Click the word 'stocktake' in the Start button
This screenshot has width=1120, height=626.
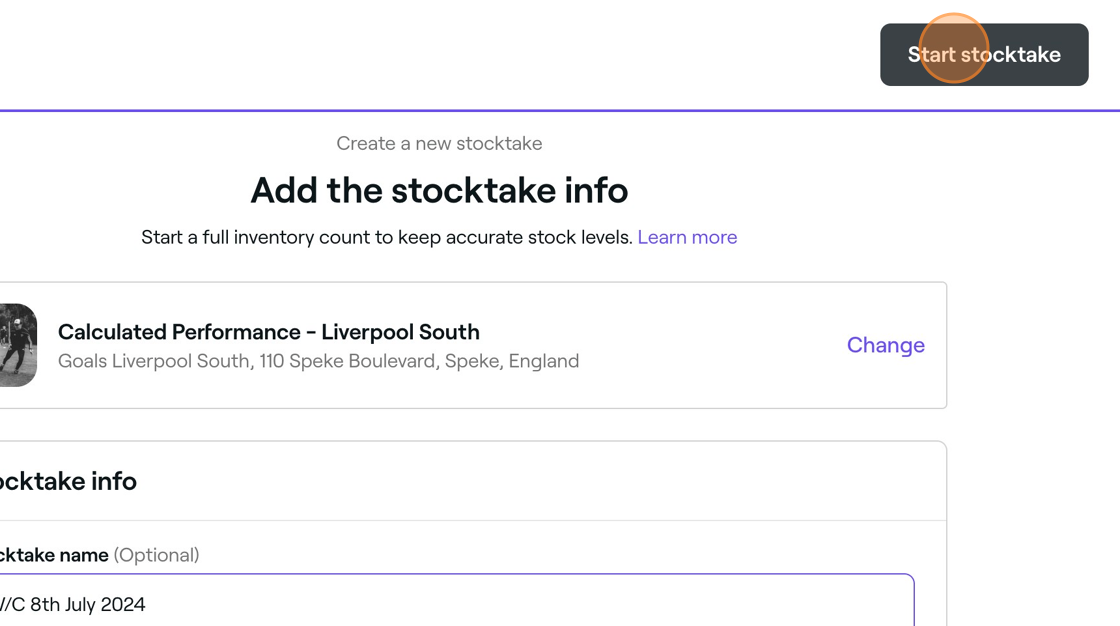tap(1011, 54)
